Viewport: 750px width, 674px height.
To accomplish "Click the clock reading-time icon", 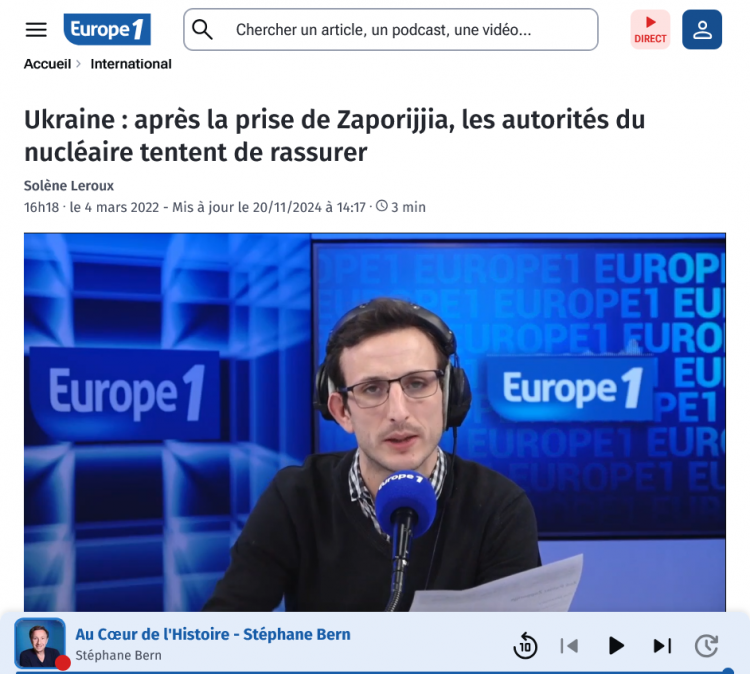I will pos(382,206).
